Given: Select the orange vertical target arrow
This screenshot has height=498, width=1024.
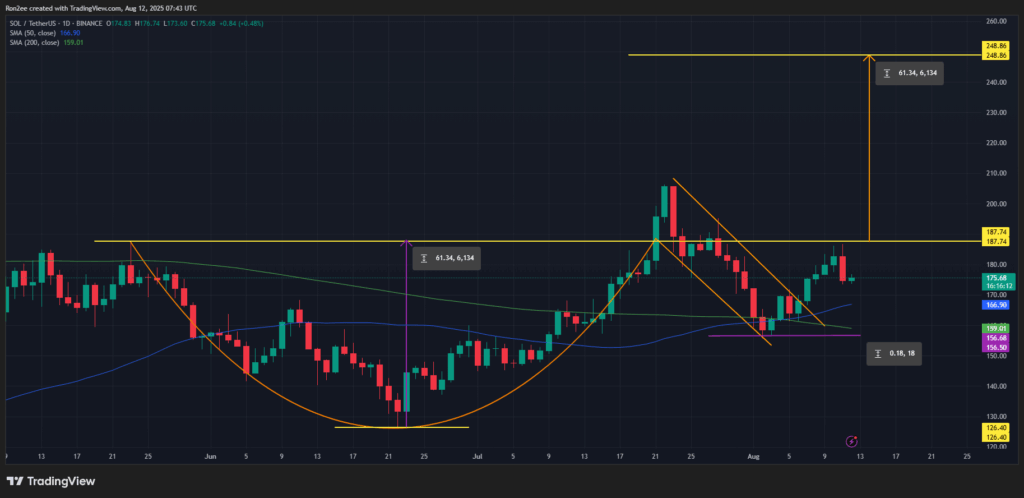Looking at the screenshot, I should click(x=869, y=148).
